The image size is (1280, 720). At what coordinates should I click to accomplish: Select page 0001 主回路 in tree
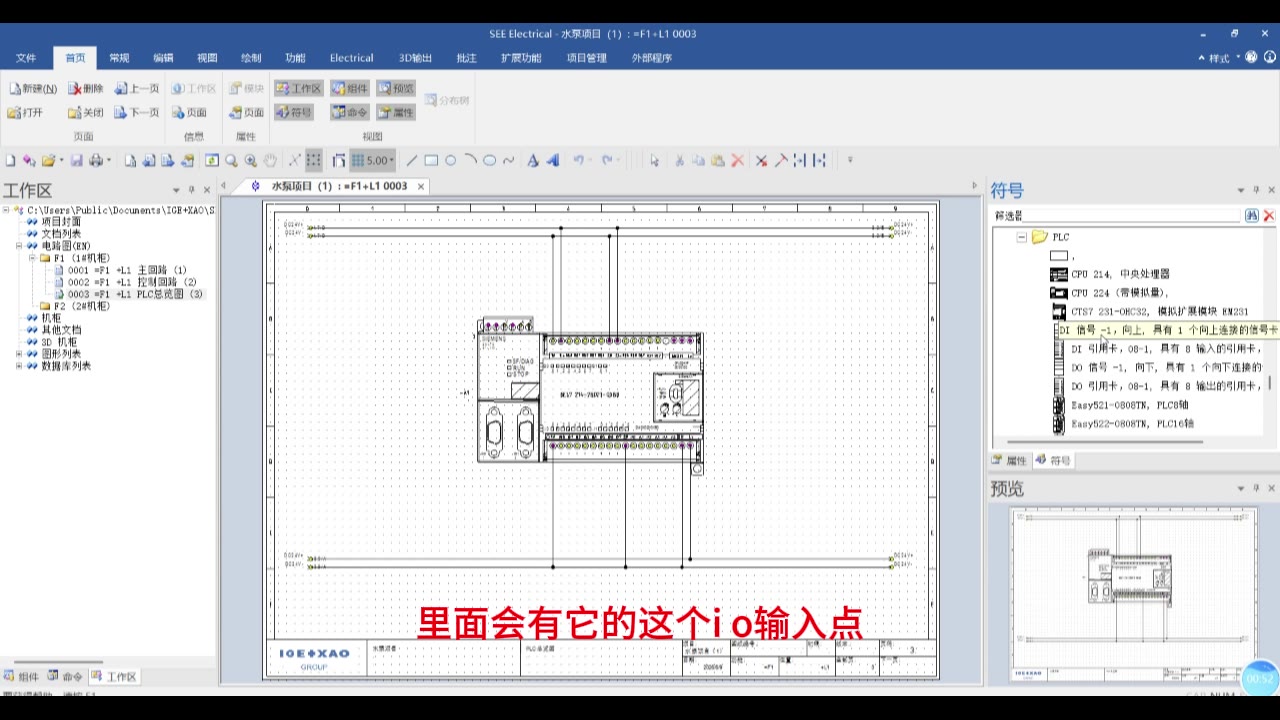127,270
